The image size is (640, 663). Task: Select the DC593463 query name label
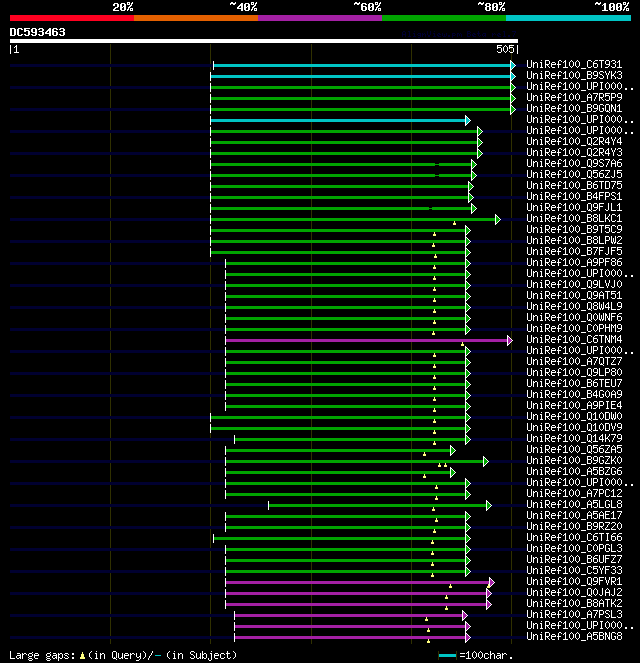[x=38, y=32]
